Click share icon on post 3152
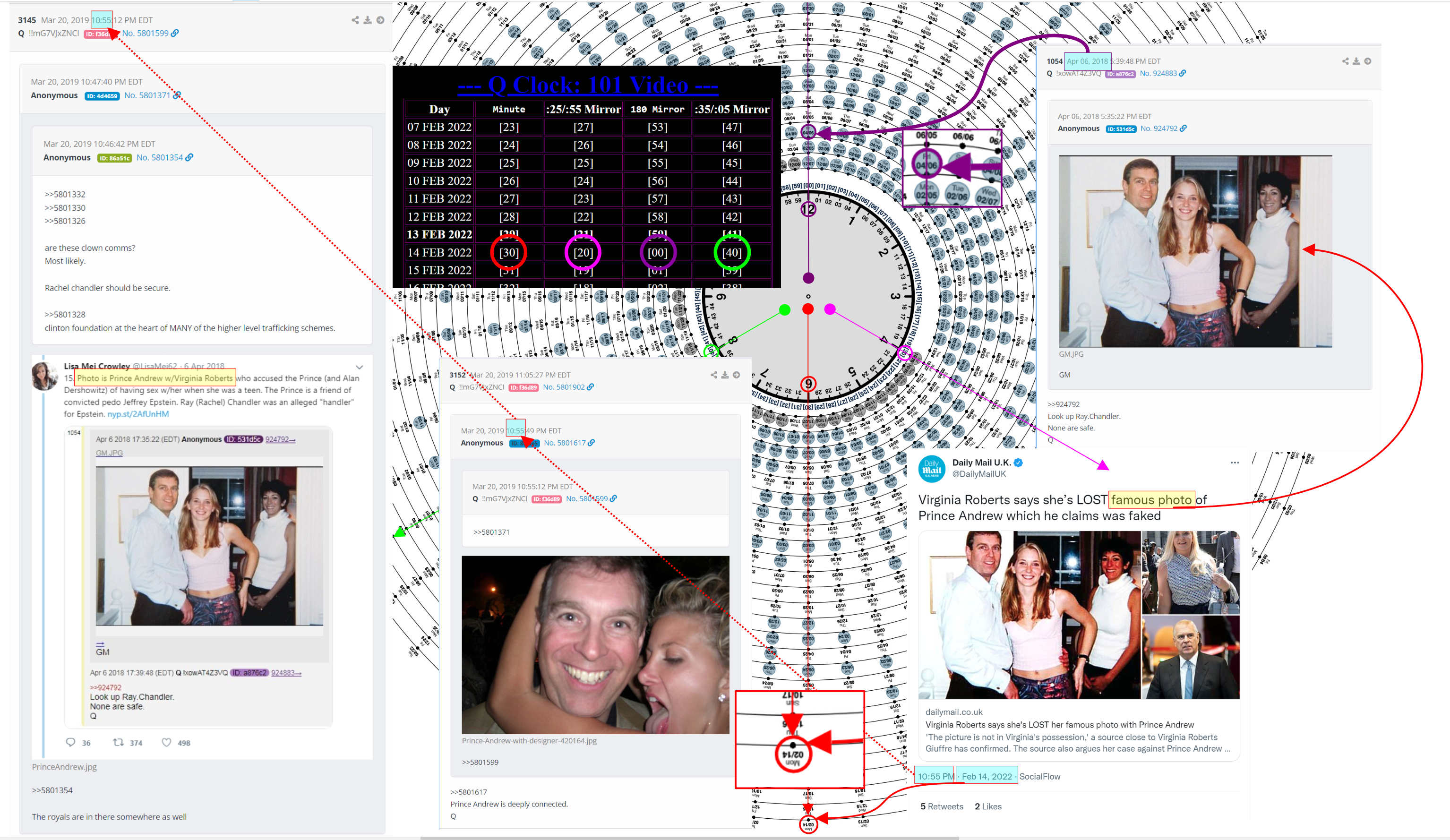This screenshot has width=1450, height=840. [713, 375]
